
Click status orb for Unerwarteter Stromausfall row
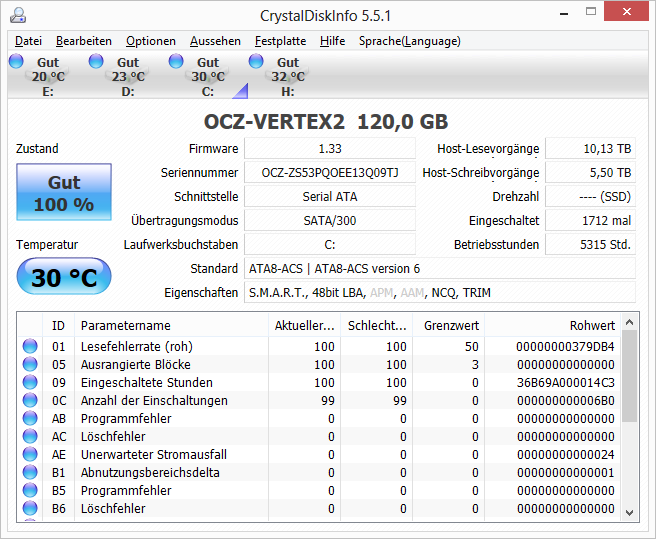30,454
